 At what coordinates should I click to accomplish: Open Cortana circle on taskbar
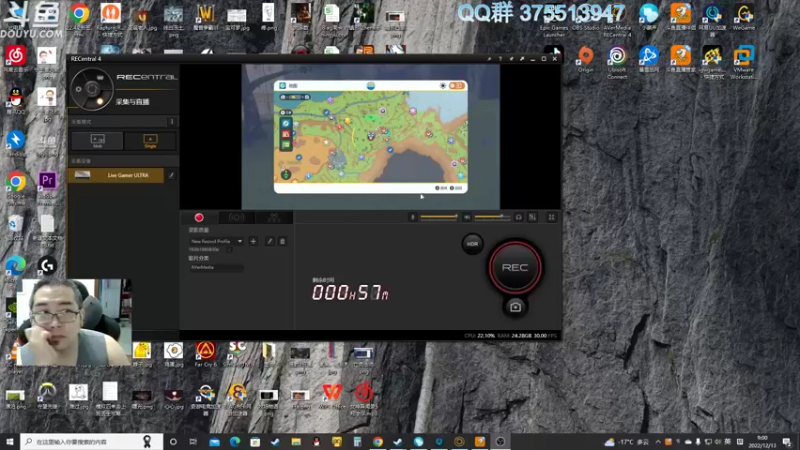pyautogui.click(x=173, y=441)
